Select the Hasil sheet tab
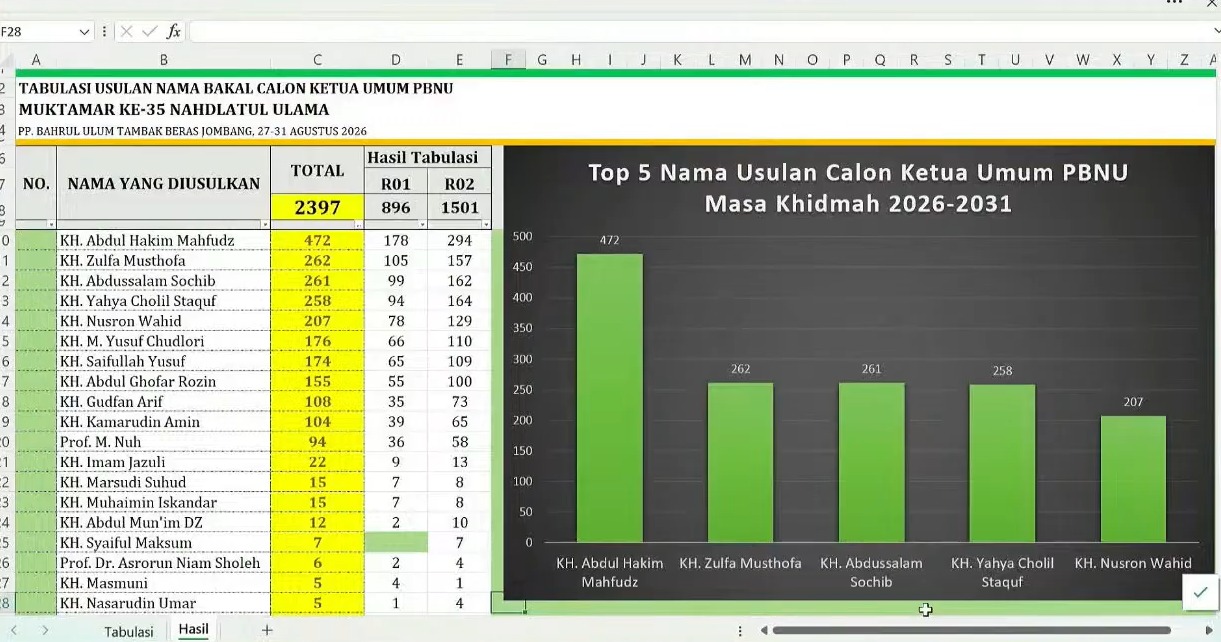The width and height of the screenshot is (1221, 642). click(x=193, y=629)
